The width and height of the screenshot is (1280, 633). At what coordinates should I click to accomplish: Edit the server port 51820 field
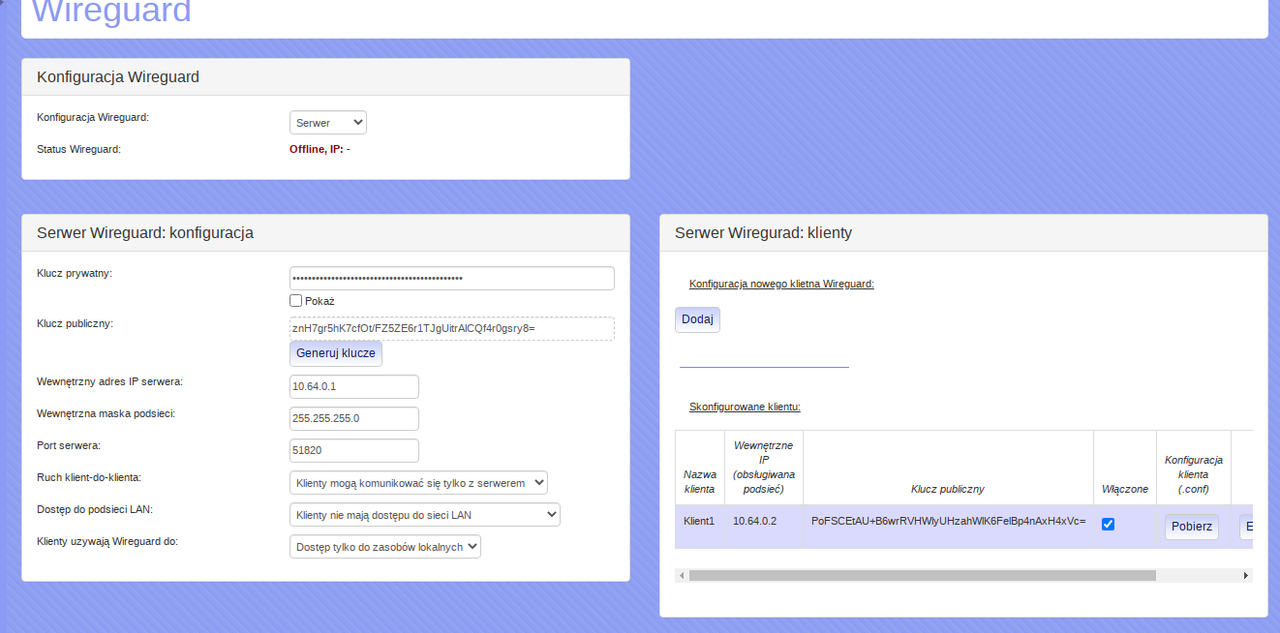click(x=354, y=450)
